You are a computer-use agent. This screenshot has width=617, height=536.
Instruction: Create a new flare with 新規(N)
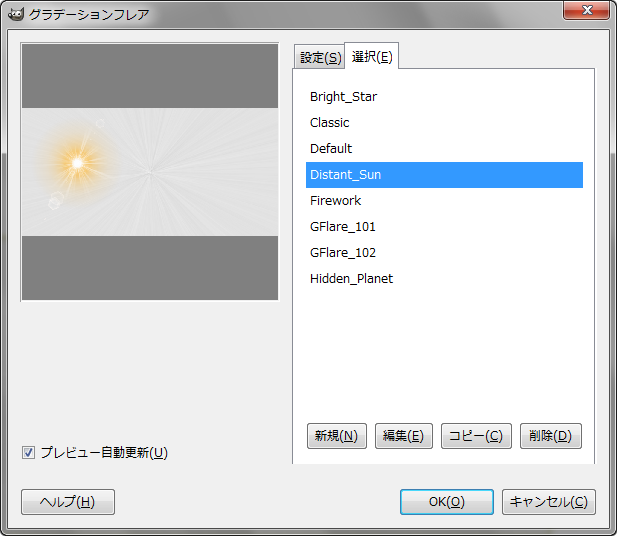pyautogui.click(x=336, y=436)
